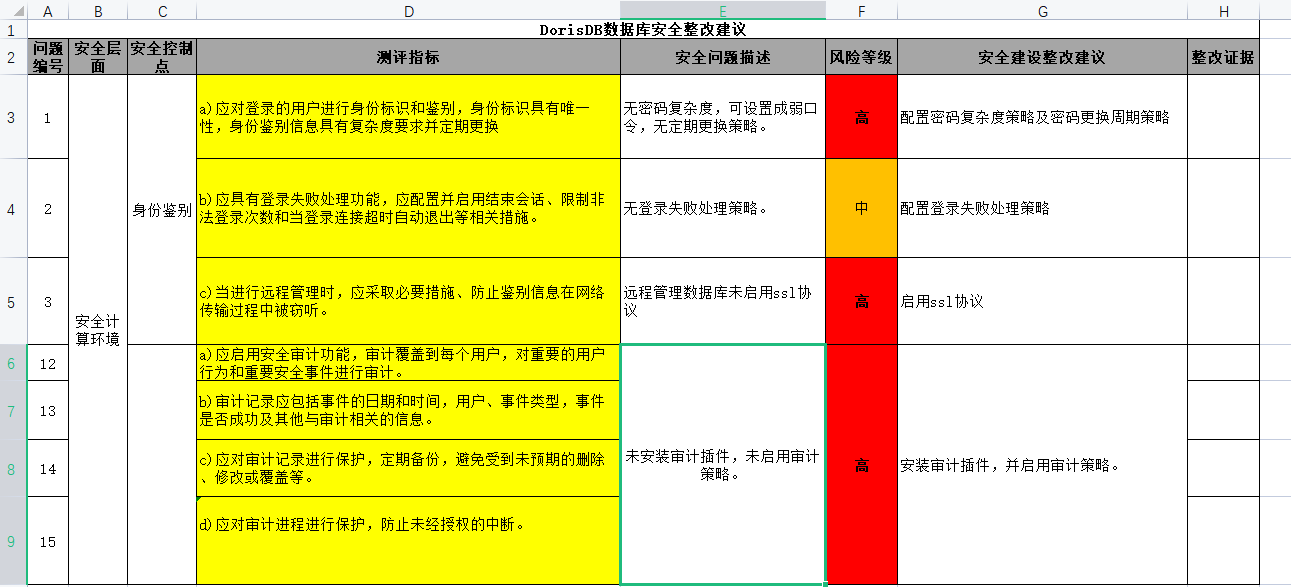Select the 无登录失败处理策略 description cell
Viewport: 1291px width, 587px height.
pos(722,209)
